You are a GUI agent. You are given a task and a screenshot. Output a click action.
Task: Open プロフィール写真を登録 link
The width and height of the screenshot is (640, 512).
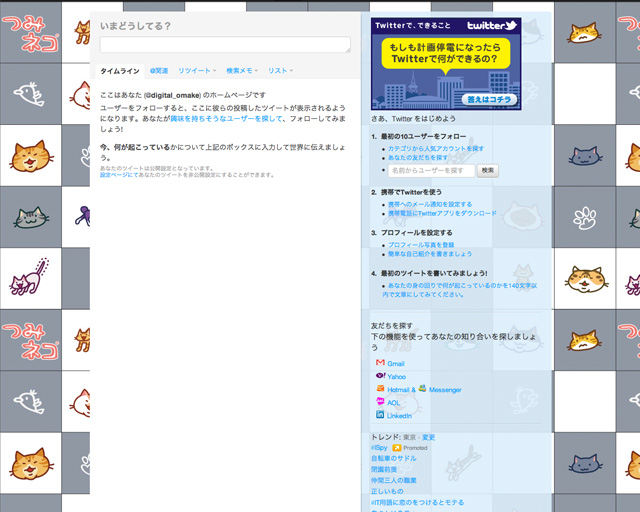(x=421, y=245)
